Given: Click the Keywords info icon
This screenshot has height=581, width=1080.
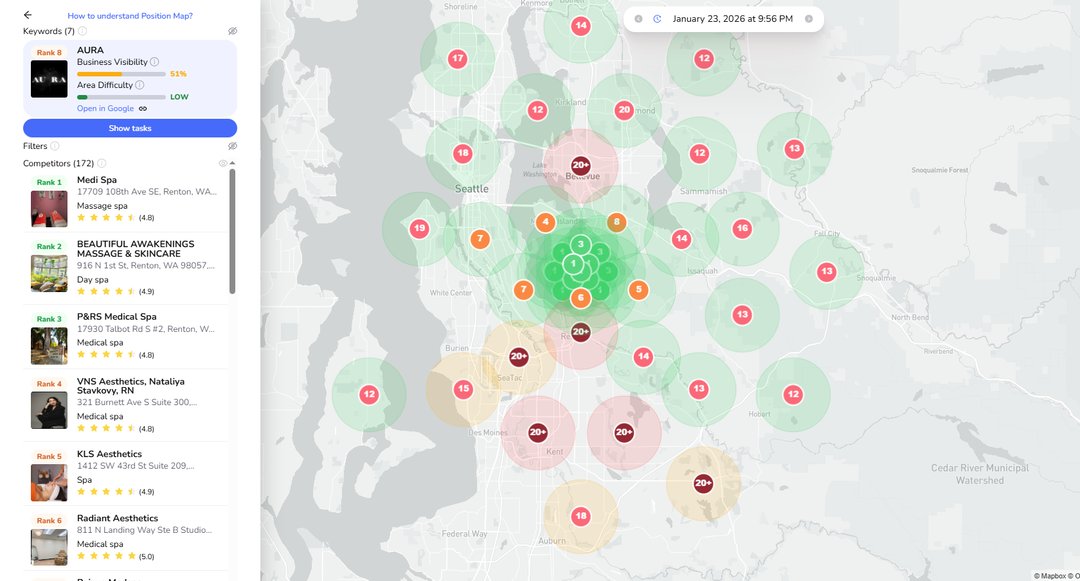Looking at the screenshot, I should pos(82,32).
